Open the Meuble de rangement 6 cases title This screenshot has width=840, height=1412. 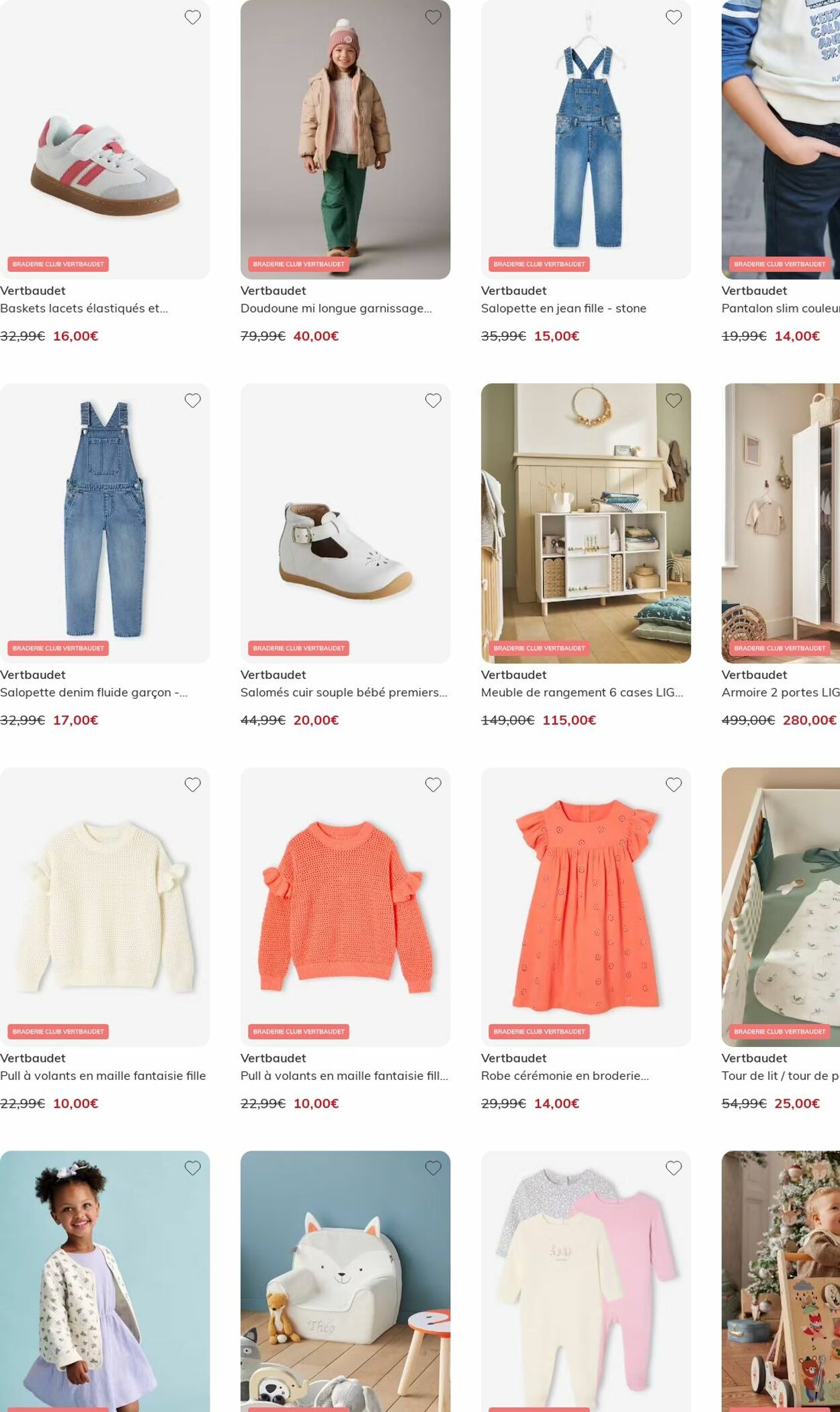point(582,692)
